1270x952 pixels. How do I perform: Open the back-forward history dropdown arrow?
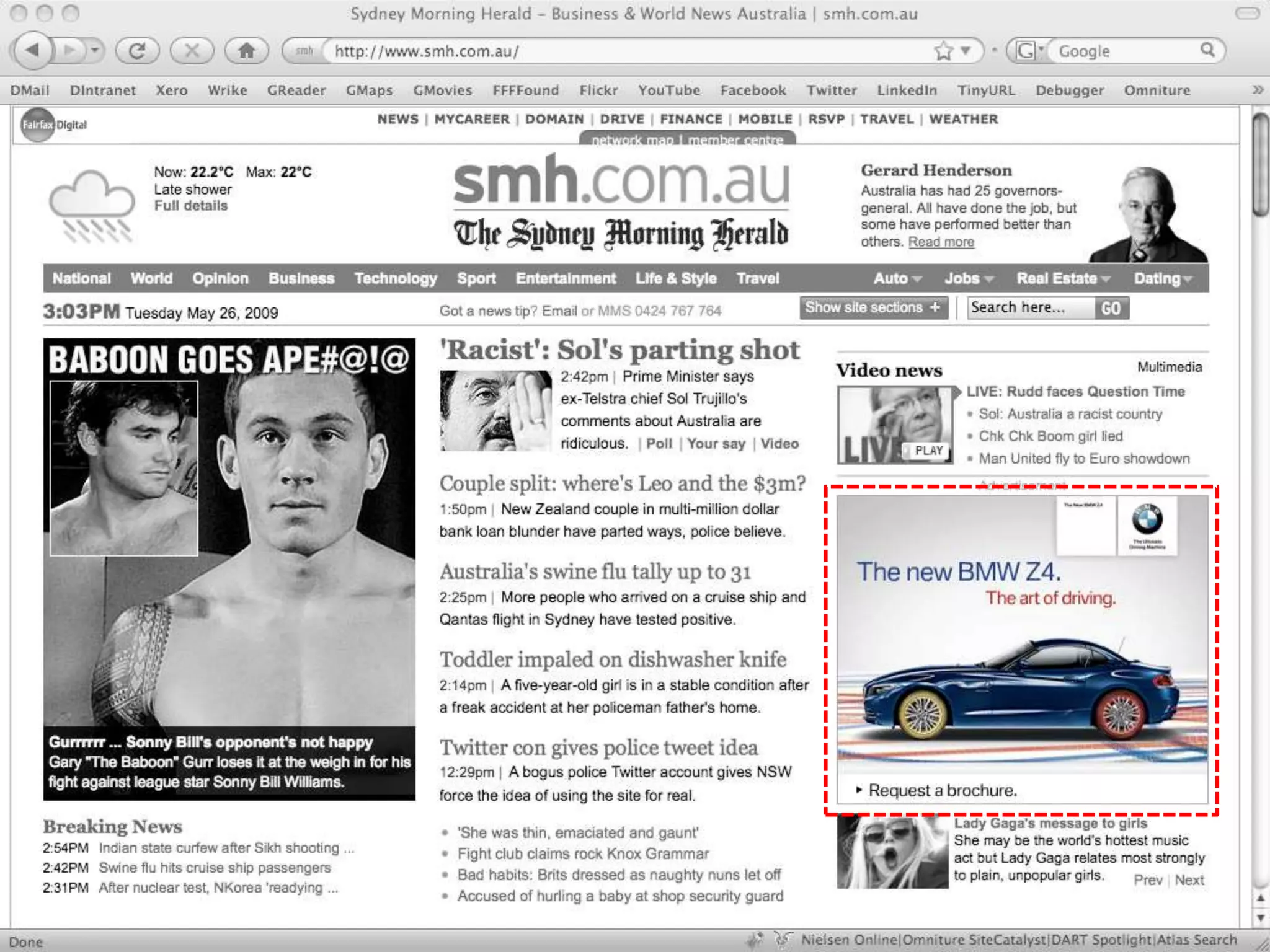pyautogui.click(x=95, y=50)
